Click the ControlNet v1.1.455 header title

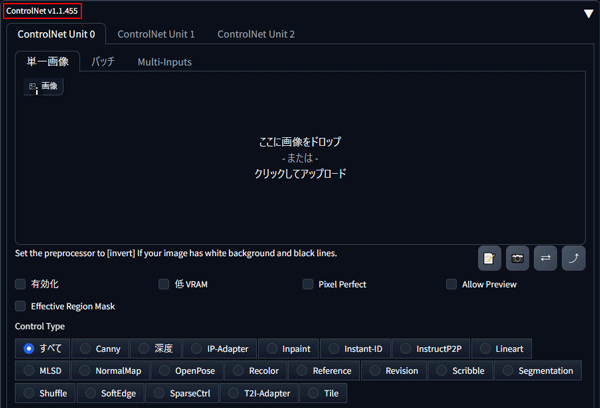42,11
